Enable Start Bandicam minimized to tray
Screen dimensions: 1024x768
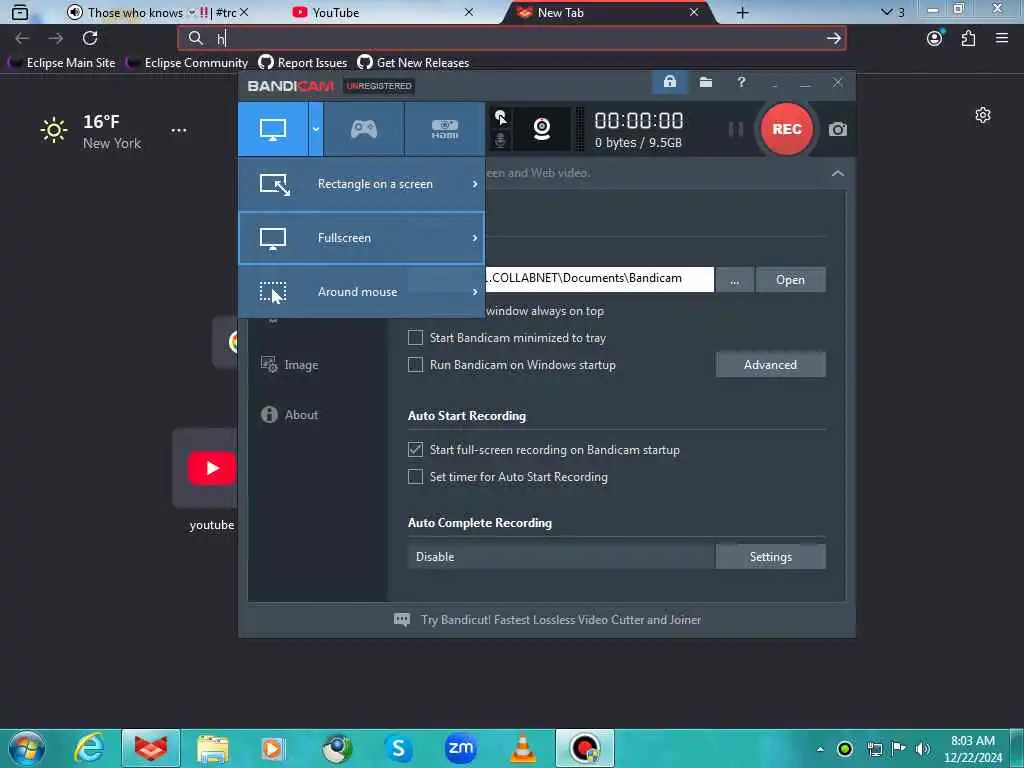click(415, 338)
